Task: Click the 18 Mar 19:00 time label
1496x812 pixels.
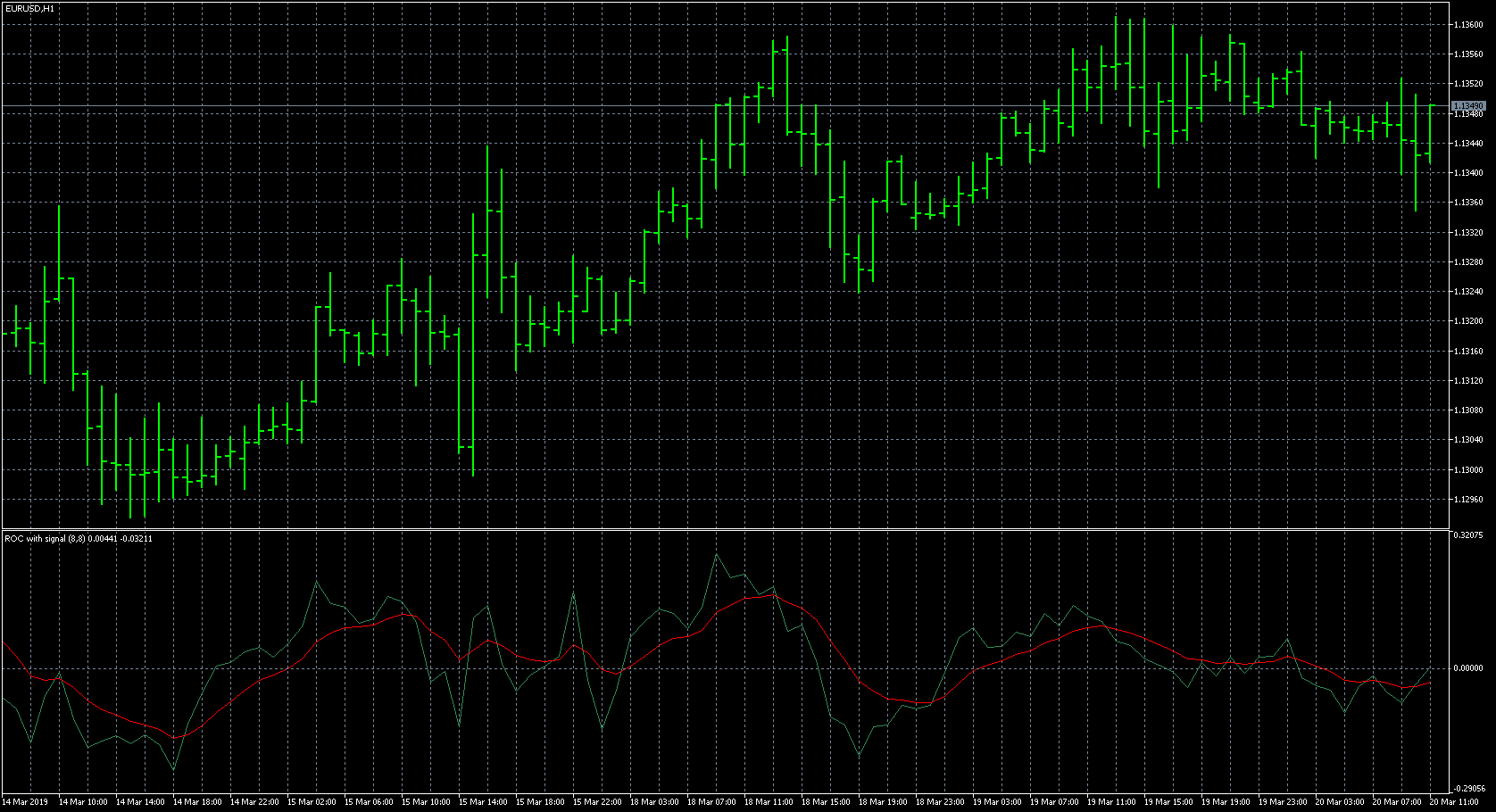Action: [x=883, y=802]
